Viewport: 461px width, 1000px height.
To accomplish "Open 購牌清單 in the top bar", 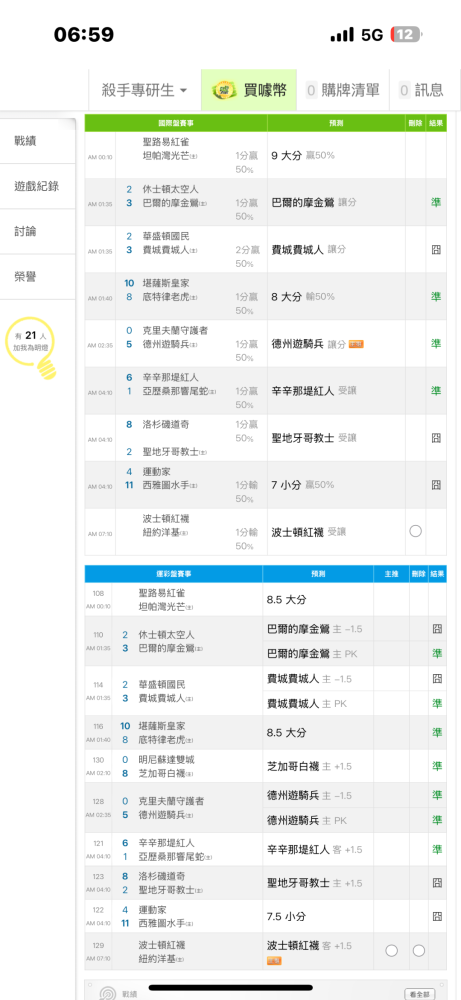I will pyautogui.click(x=343, y=90).
